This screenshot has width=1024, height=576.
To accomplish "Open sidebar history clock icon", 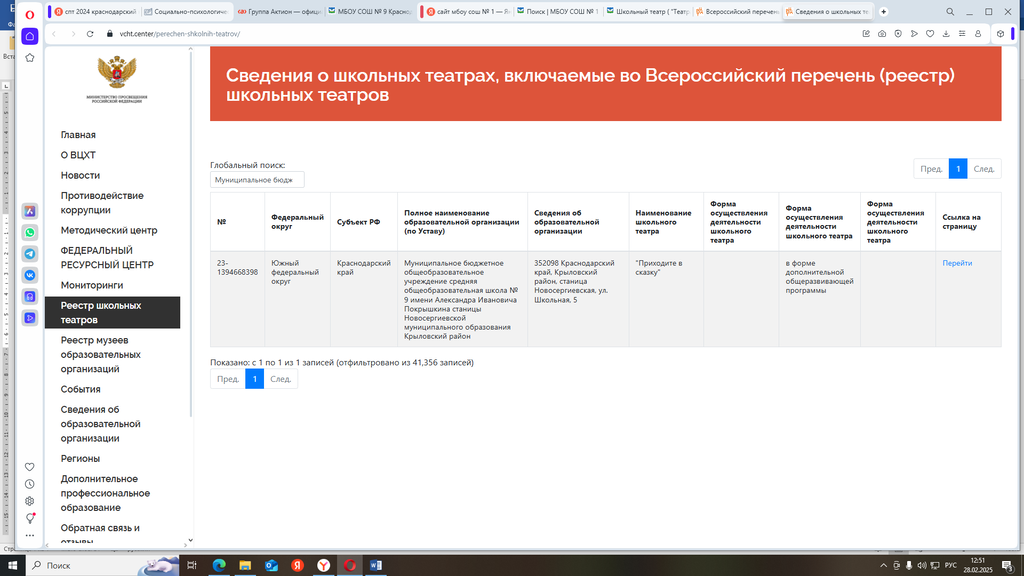I will click(x=30, y=484).
